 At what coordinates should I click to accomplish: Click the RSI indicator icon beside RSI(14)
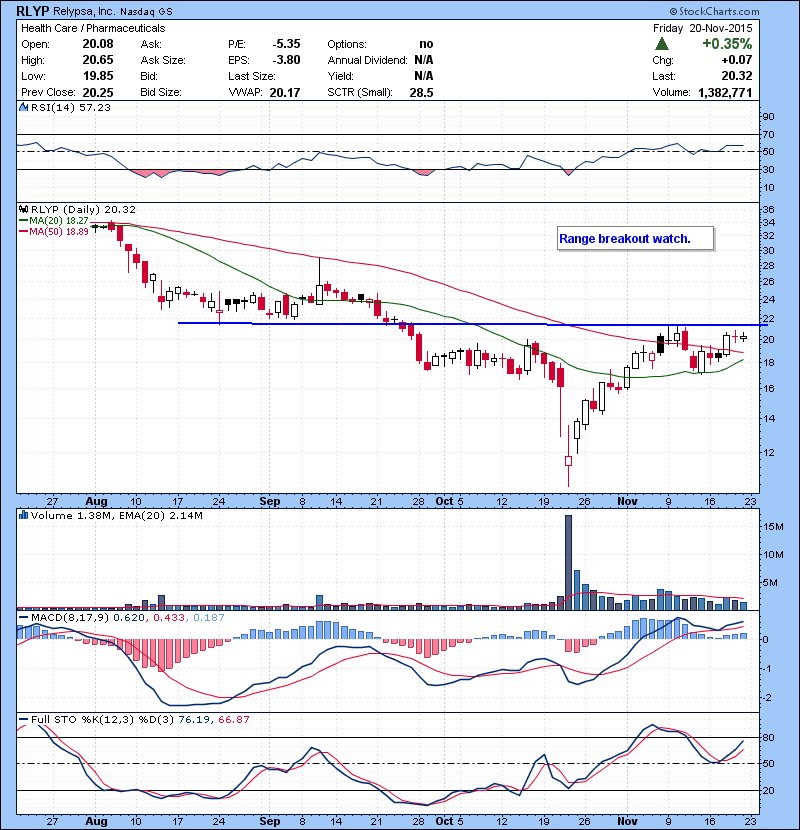coord(24,107)
